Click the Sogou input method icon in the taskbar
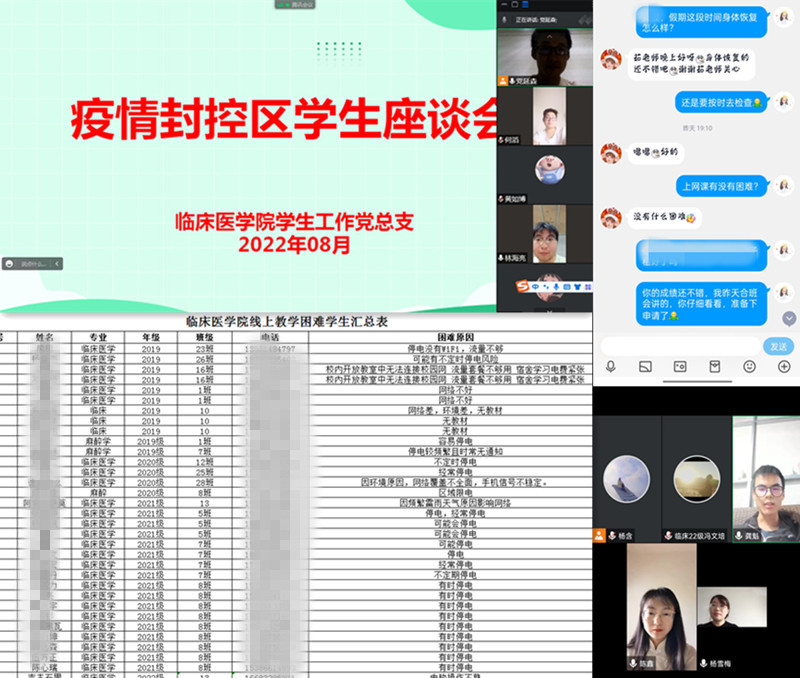 click(x=523, y=285)
